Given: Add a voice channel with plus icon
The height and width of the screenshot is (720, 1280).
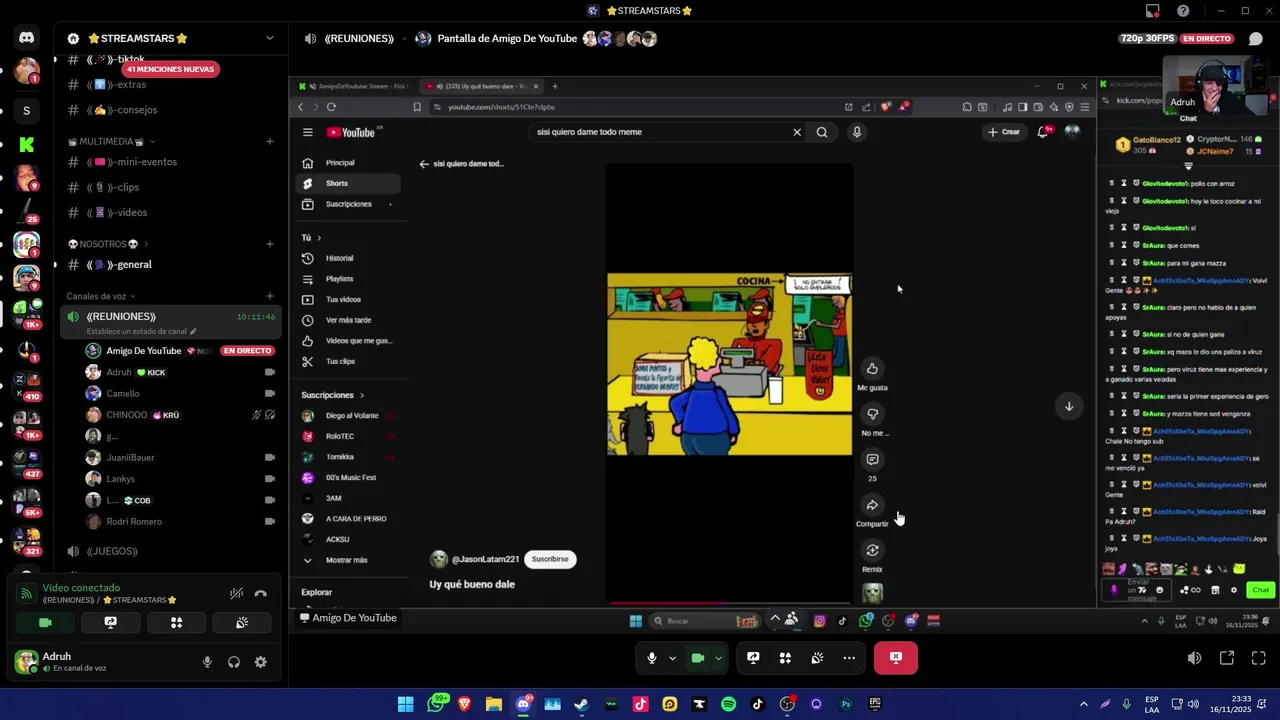Looking at the screenshot, I should pyautogui.click(x=269, y=296).
